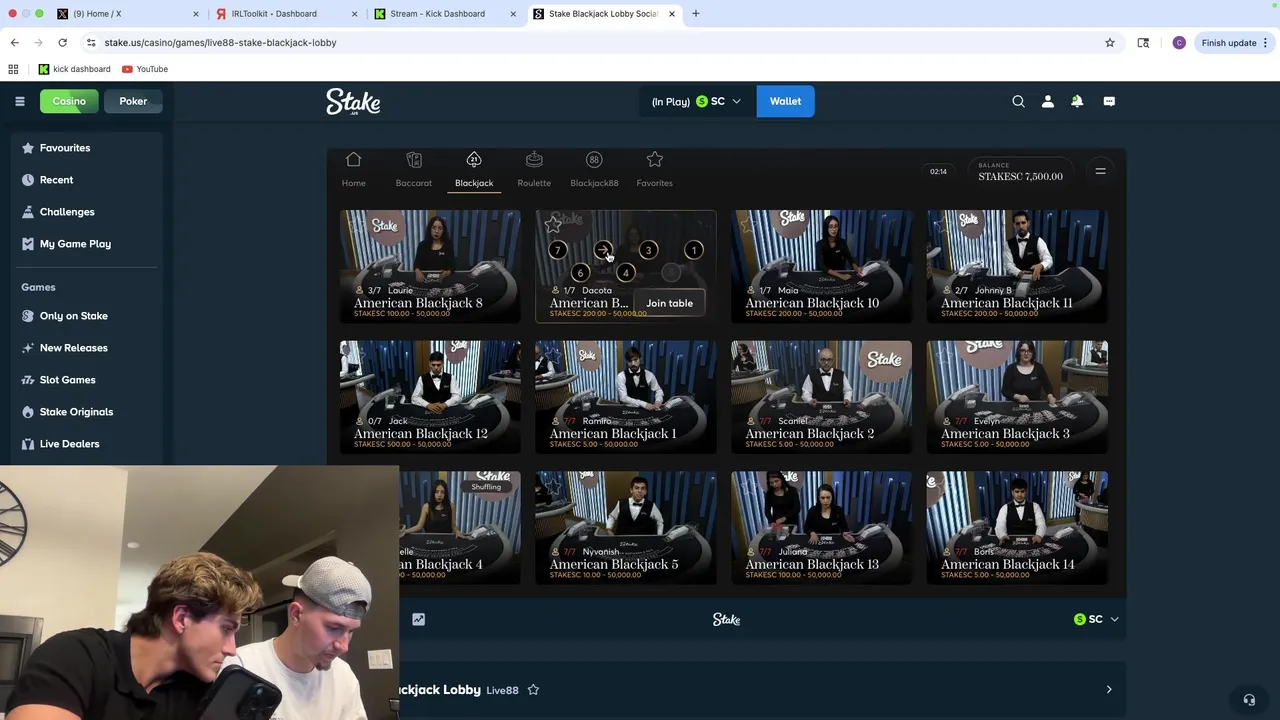Open American Blackjack 14 table
The height and width of the screenshot is (720, 1280).
(1017, 528)
